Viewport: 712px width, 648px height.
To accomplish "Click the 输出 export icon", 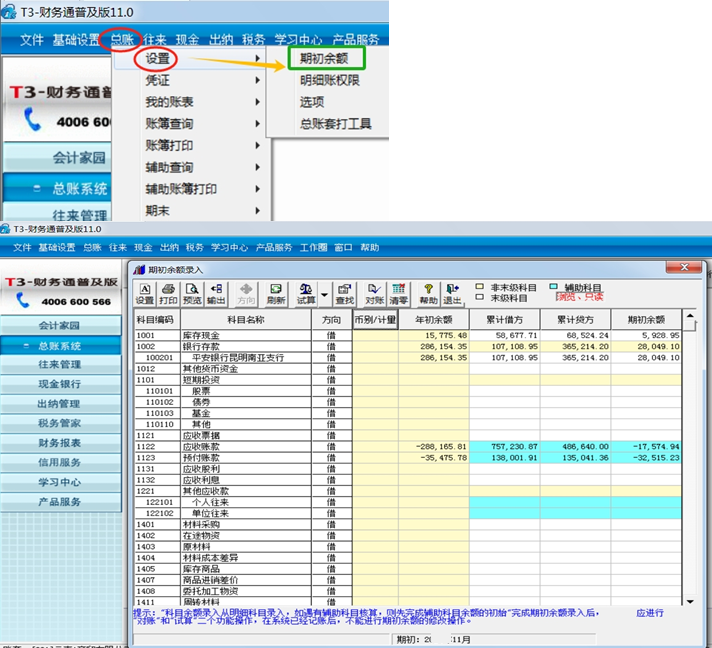I will pos(216,293).
